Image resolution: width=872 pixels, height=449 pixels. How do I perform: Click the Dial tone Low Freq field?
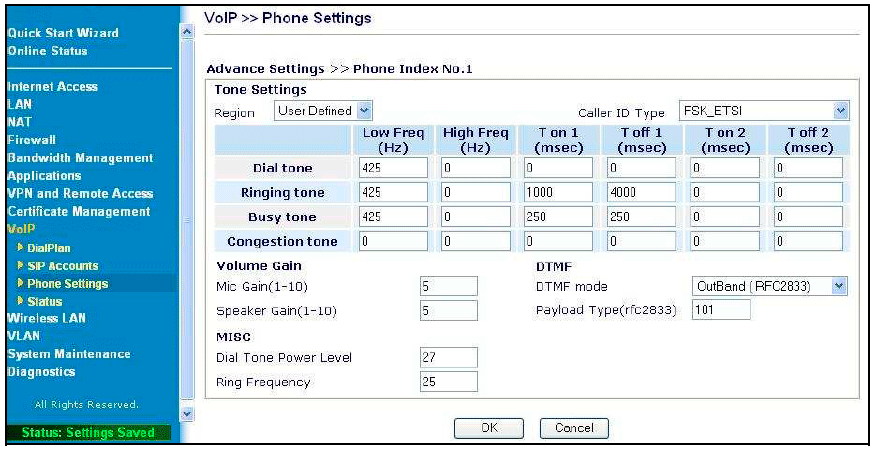[x=394, y=167]
